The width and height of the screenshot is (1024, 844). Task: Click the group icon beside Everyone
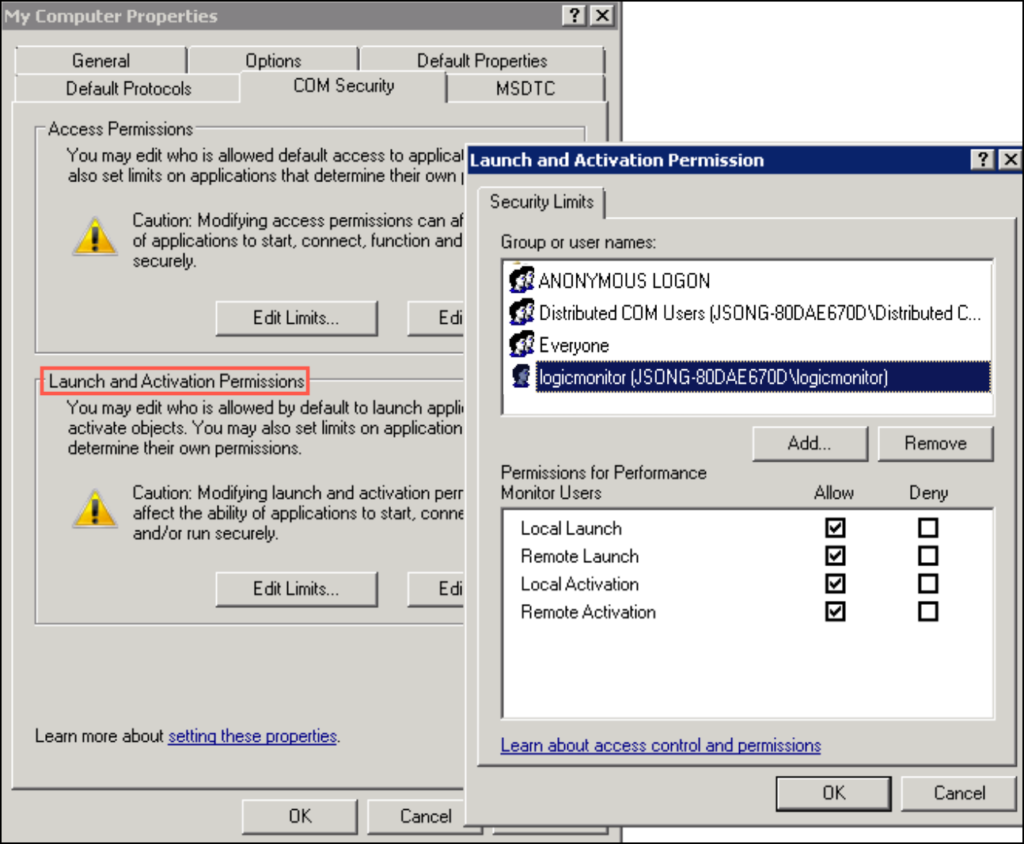[522, 344]
